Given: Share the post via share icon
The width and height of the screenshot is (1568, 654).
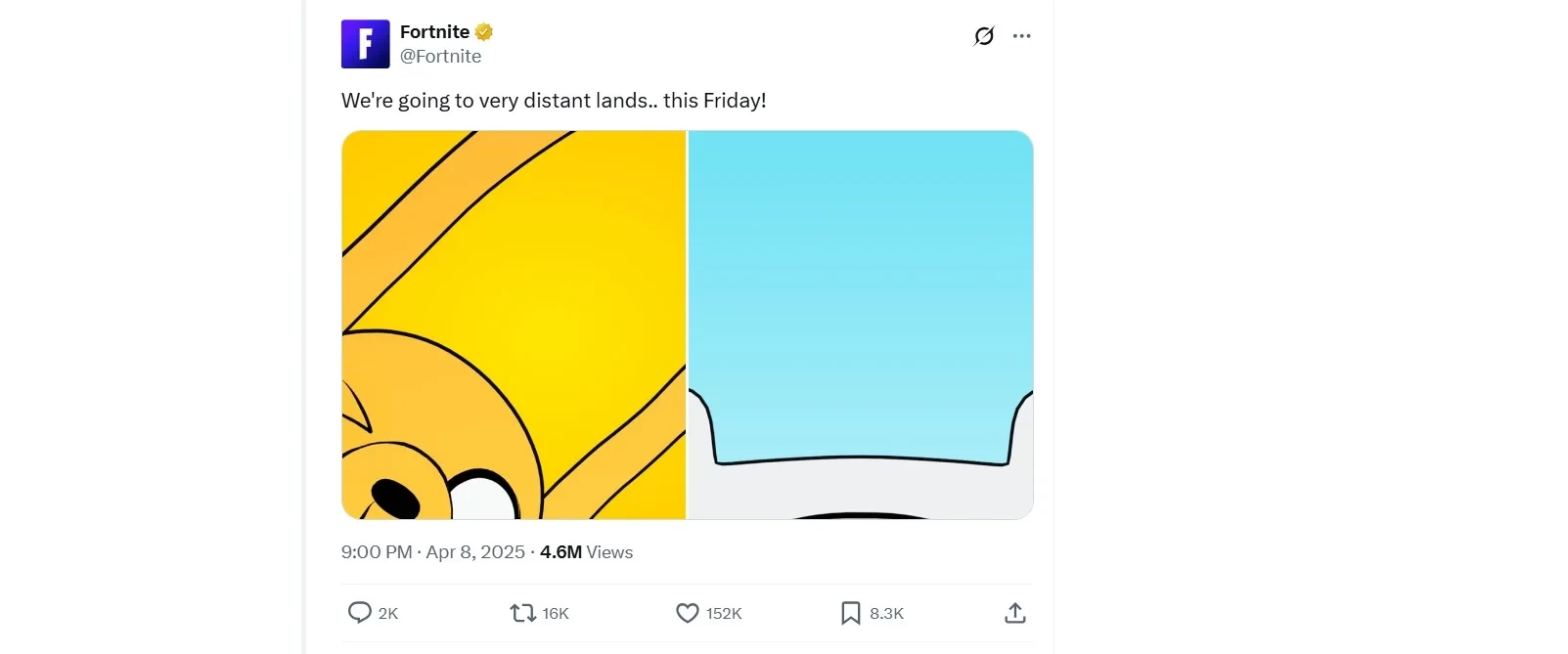Looking at the screenshot, I should 1015,613.
